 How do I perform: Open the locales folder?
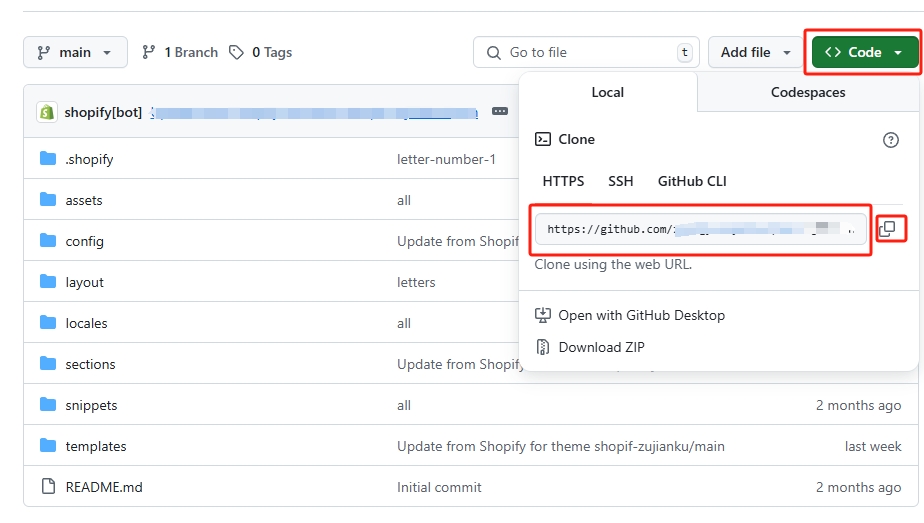(86, 323)
